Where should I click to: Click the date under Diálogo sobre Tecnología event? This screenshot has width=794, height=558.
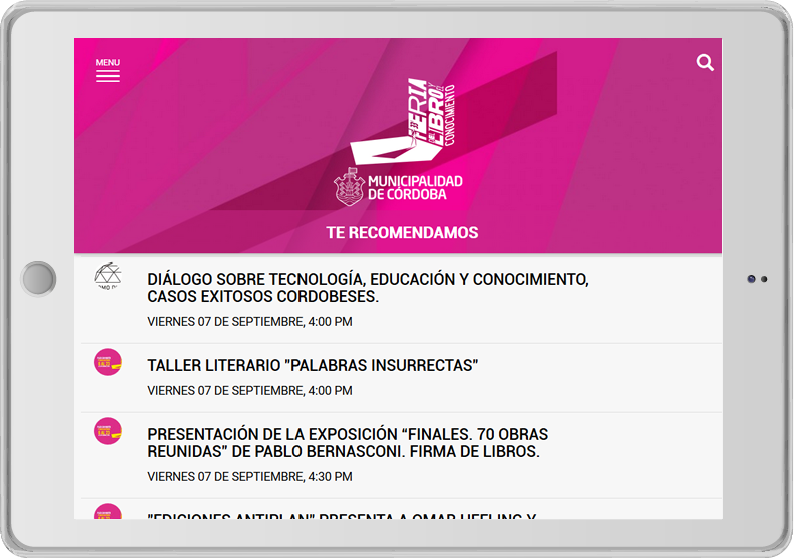pyautogui.click(x=250, y=322)
